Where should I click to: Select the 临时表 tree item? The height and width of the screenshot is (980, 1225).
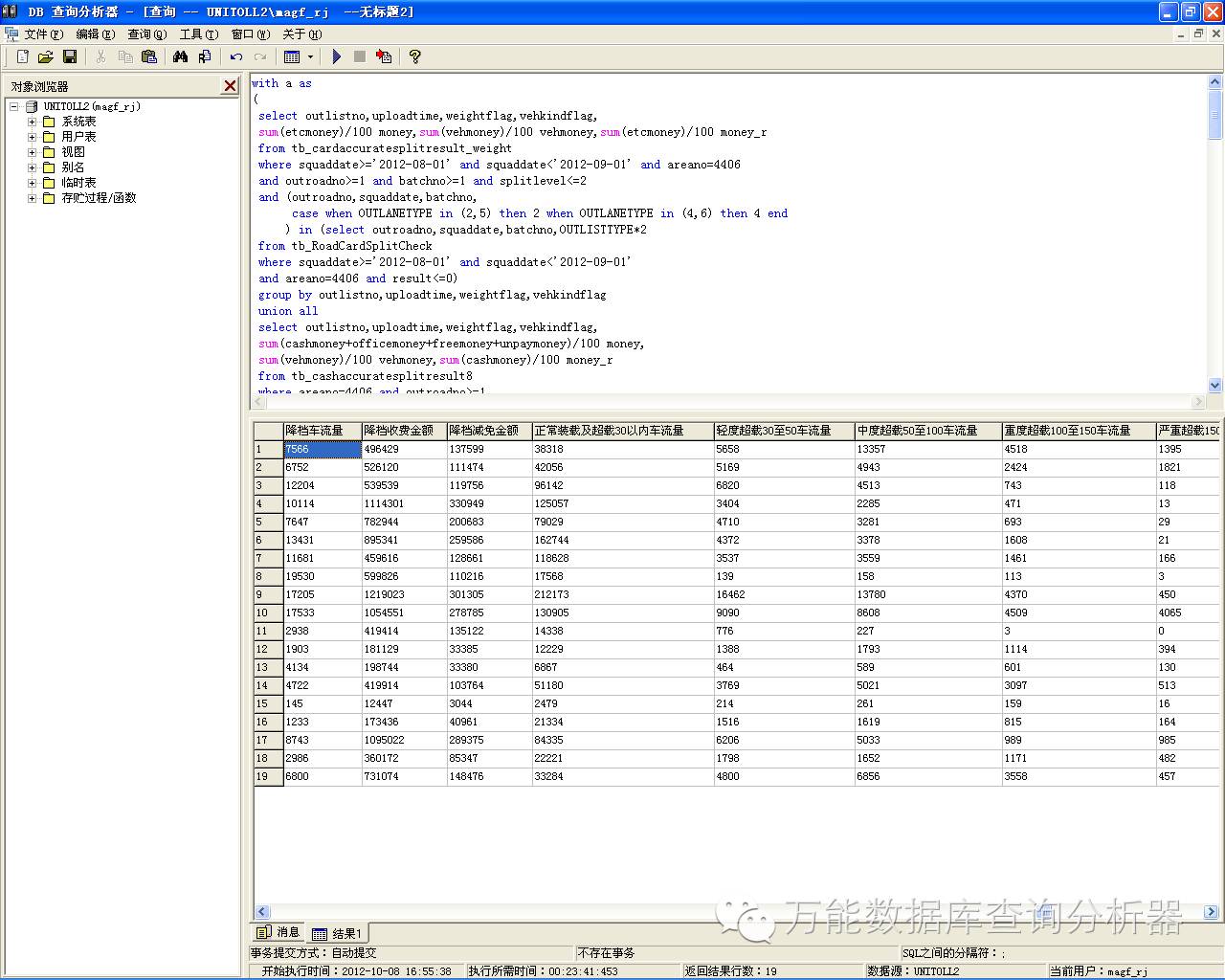78,183
